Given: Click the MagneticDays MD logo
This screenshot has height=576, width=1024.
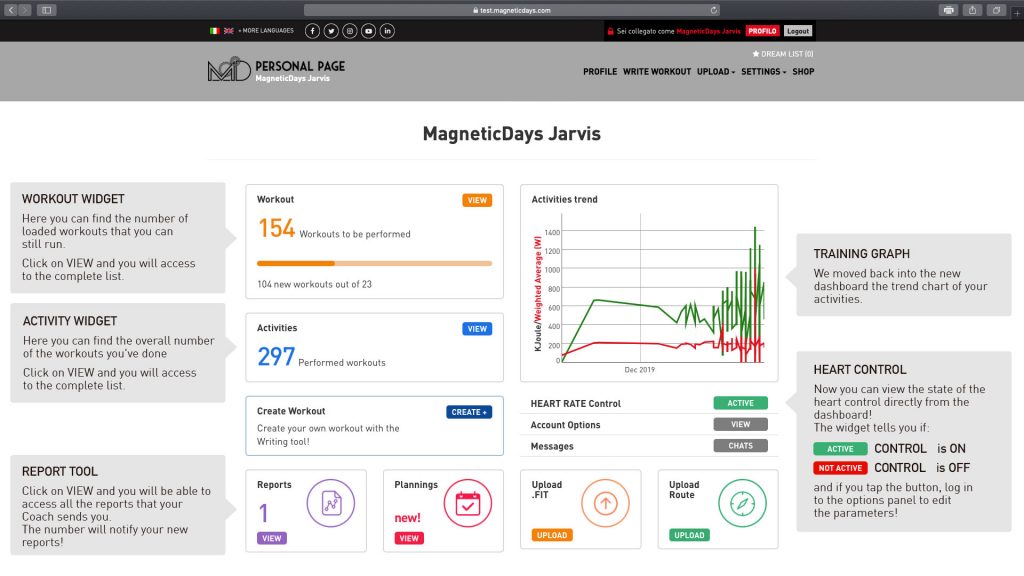Looking at the screenshot, I should coord(229,69).
